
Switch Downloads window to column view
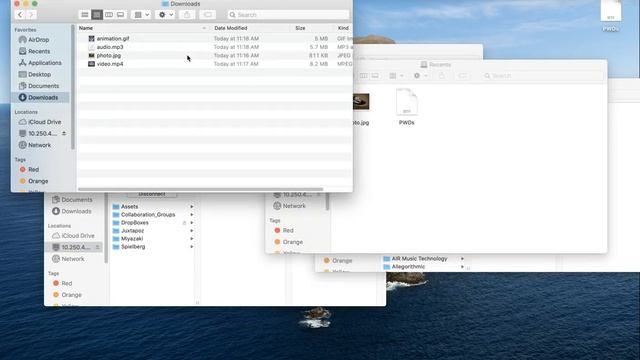coord(109,15)
